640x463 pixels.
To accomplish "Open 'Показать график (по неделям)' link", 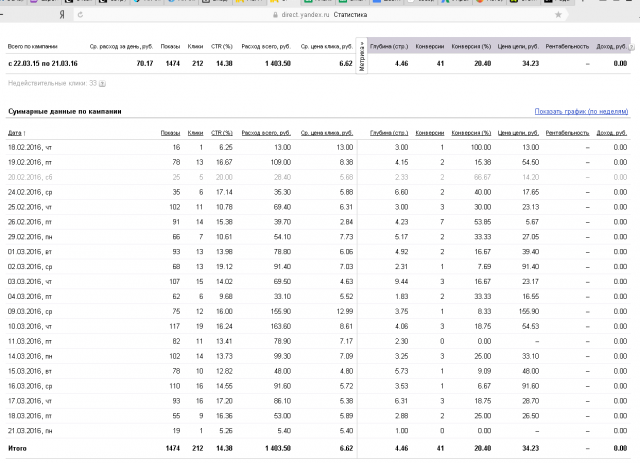I will [x=581, y=111].
